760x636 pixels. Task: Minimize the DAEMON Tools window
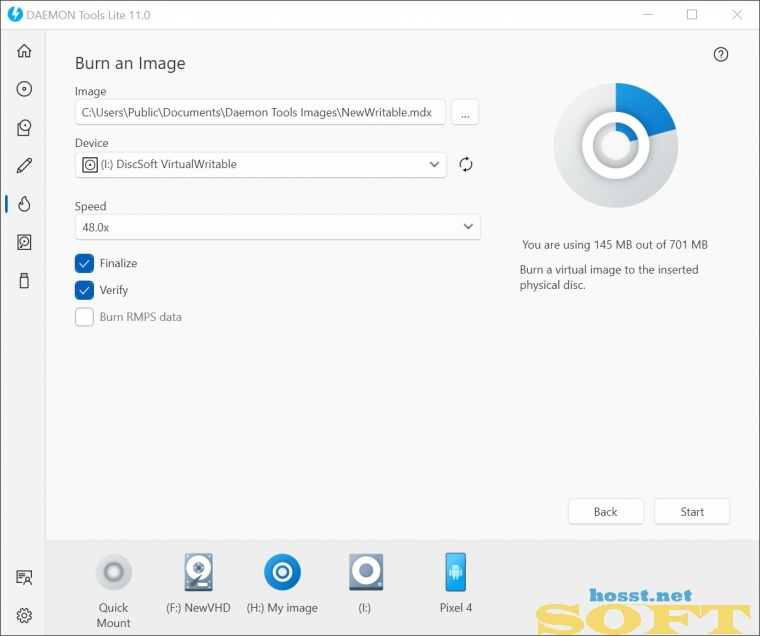point(648,15)
